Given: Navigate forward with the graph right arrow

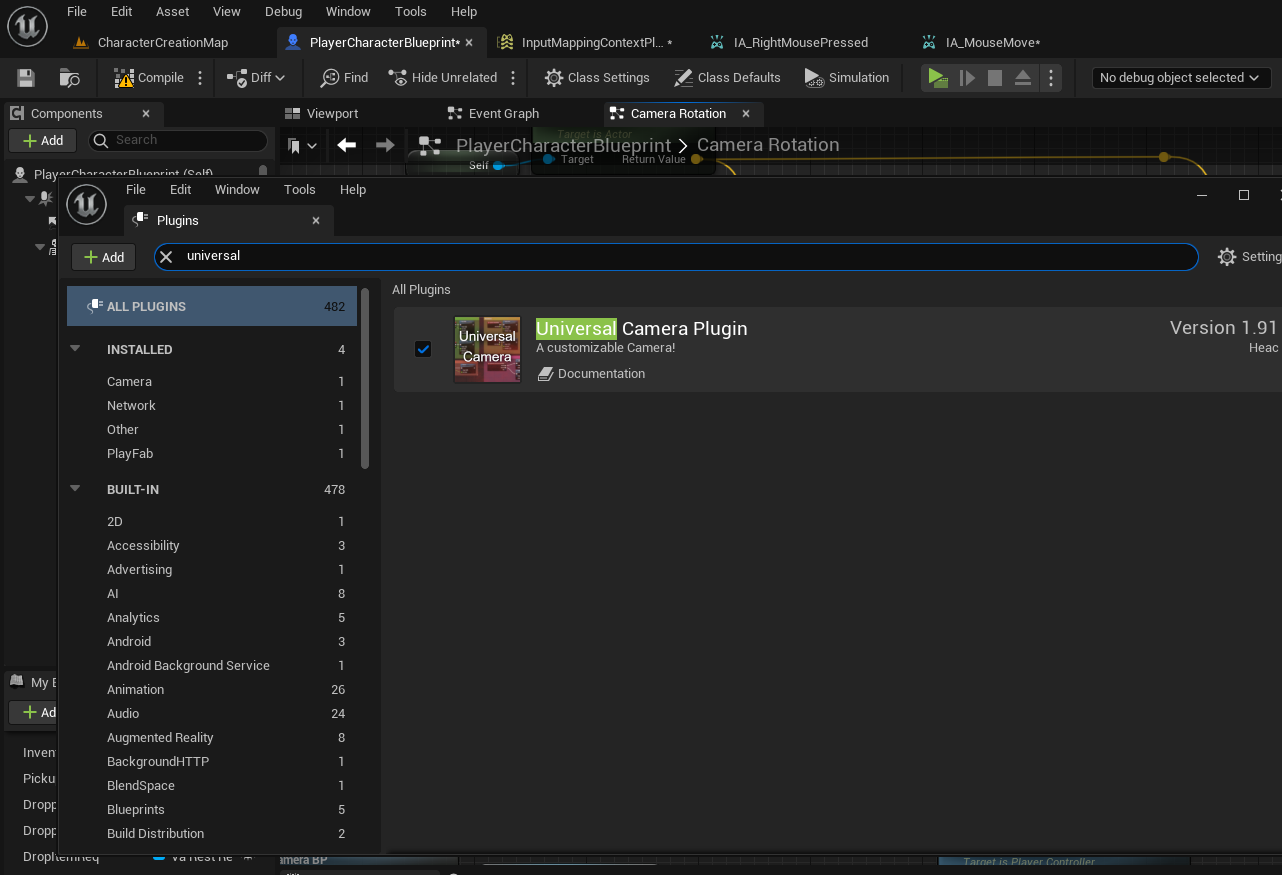Looking at the screenshot, I should coord(385,145).
